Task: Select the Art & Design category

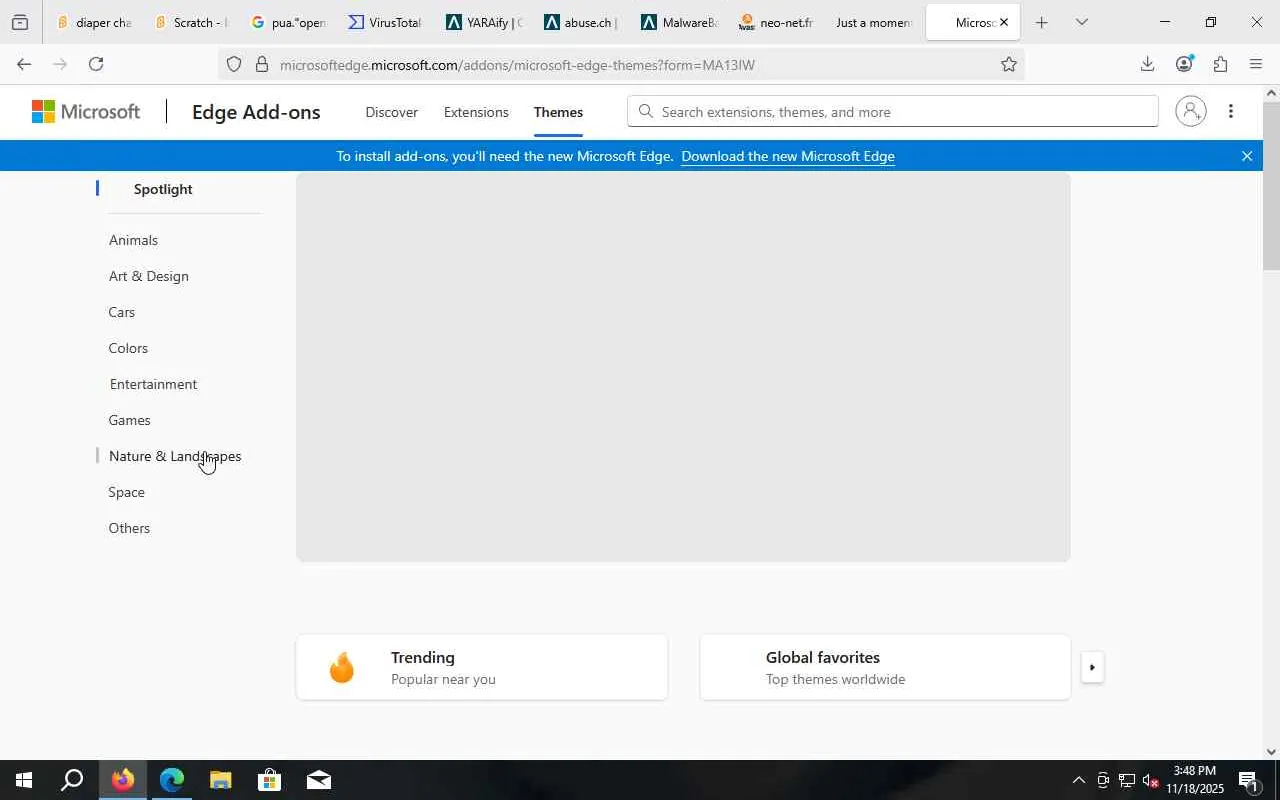Action: 149,276
